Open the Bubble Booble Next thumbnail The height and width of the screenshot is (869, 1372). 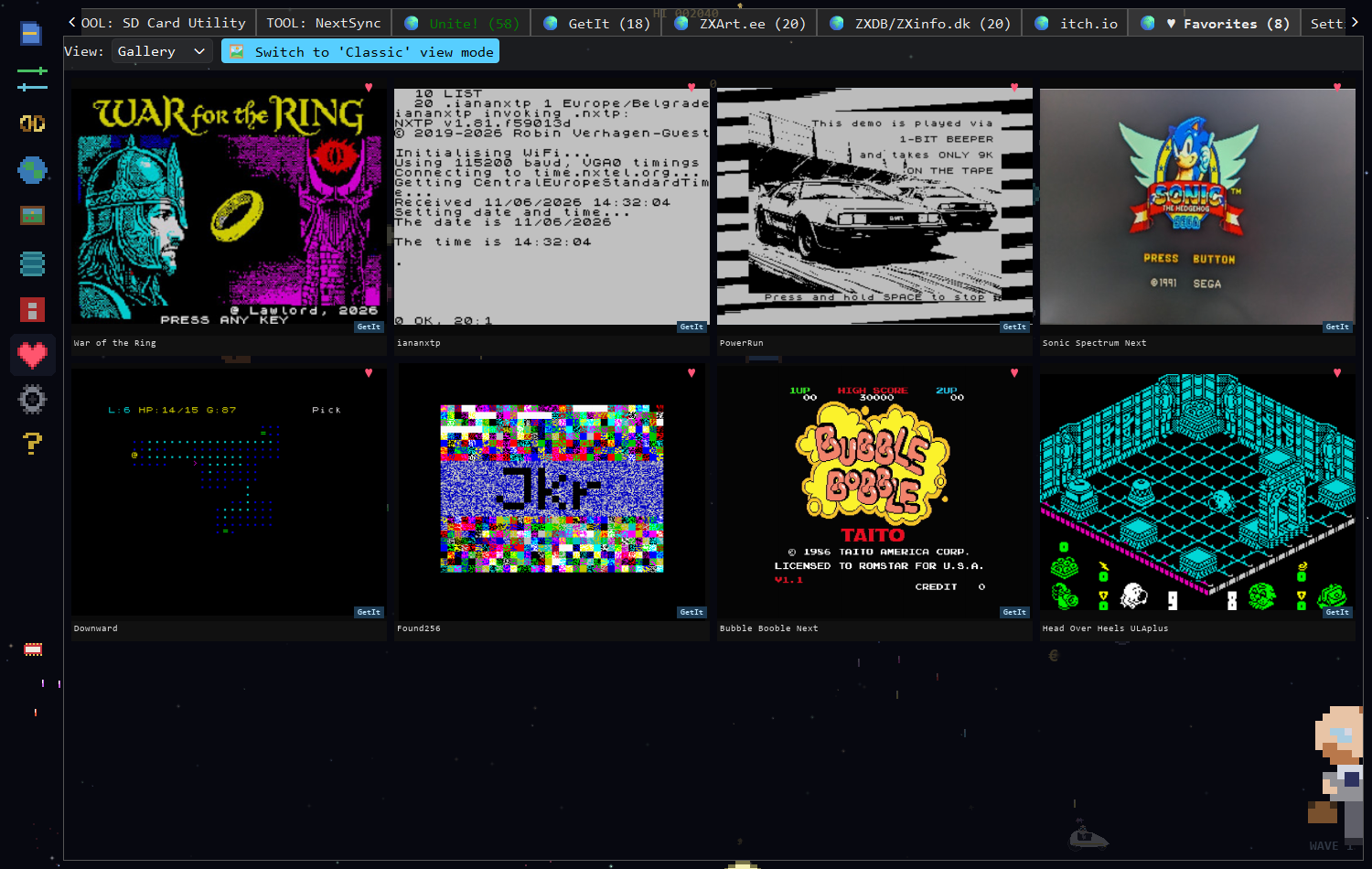(874, 492)
